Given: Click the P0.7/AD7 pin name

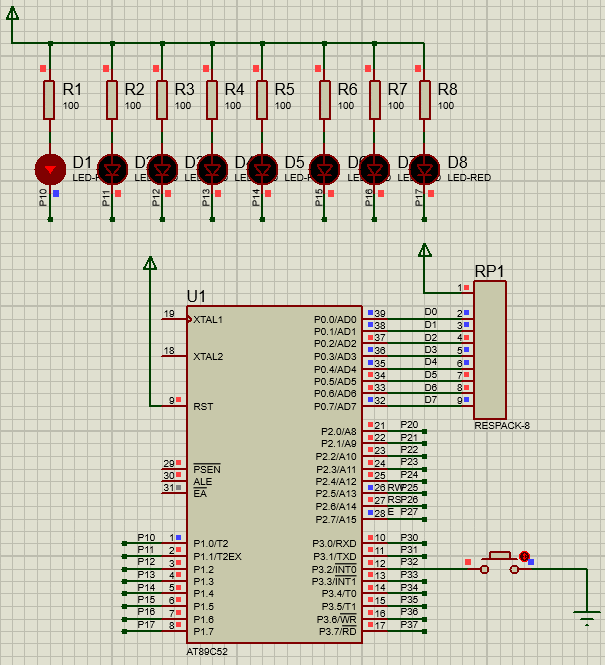Looking at the screenshot, I should point(335,406).
